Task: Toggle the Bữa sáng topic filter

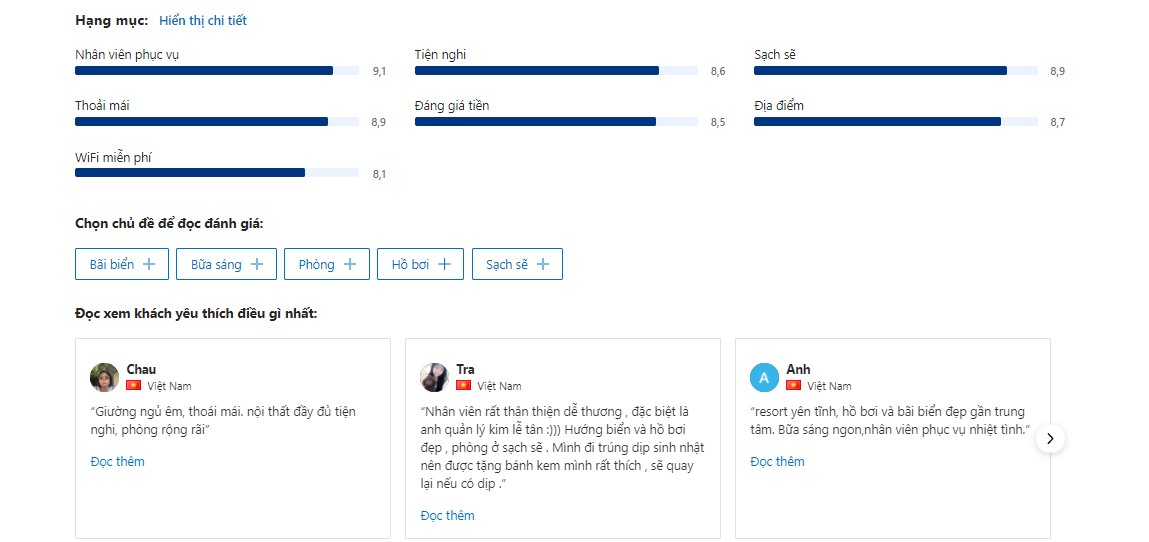Action: pos(226,264)
